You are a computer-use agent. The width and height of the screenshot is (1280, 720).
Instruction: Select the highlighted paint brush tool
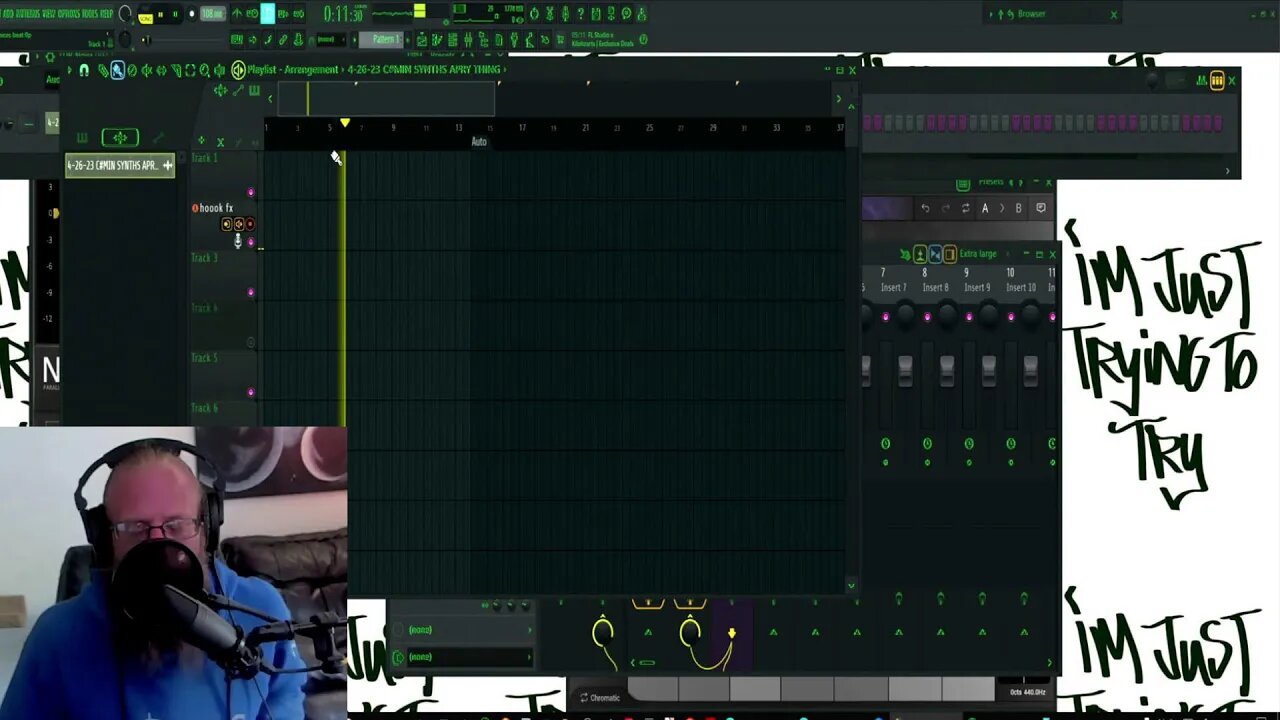[117, 70]
